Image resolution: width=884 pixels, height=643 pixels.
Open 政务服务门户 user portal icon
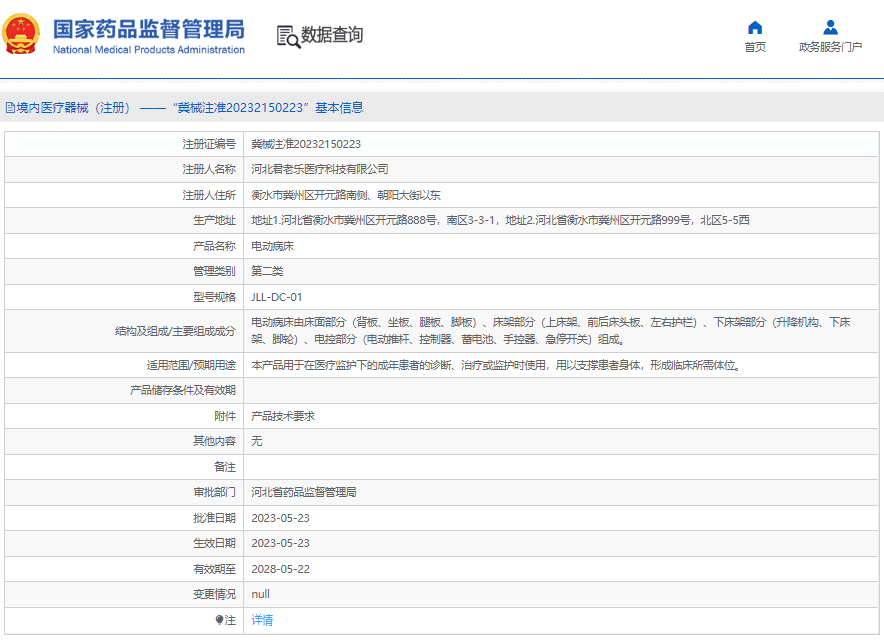[x=830, y=28]
